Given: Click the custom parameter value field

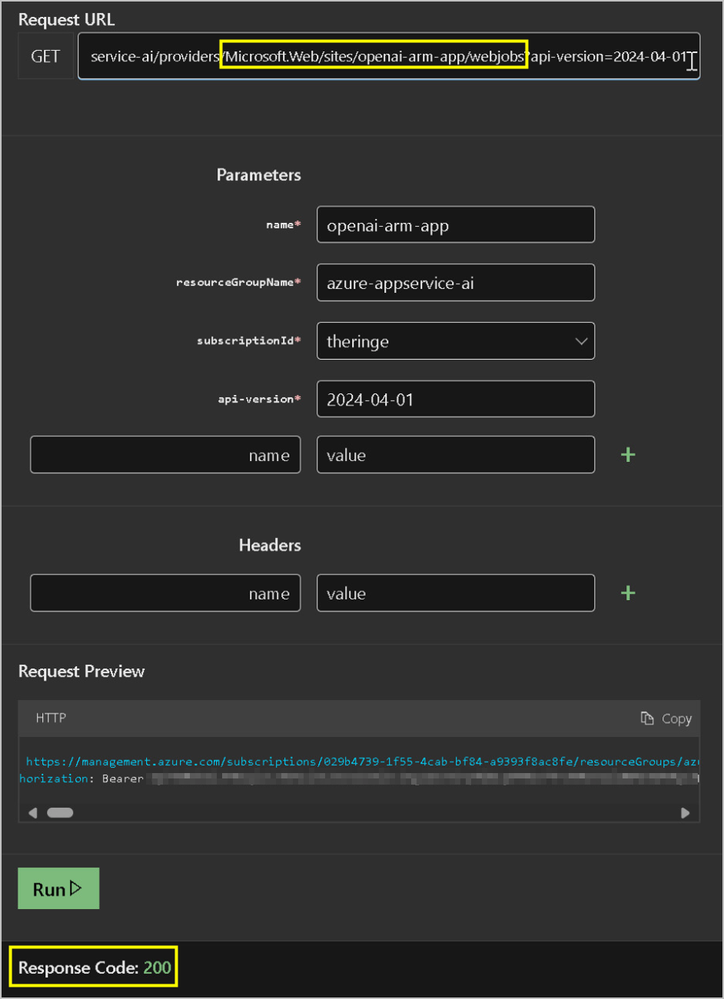Looking at the screenshot, I should [456, 454].
